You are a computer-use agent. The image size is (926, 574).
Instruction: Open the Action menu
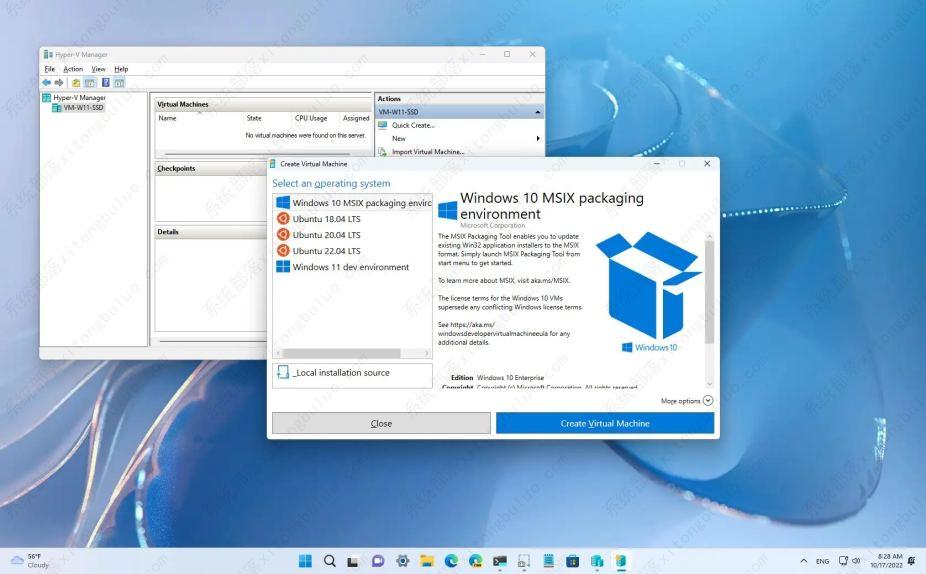pyautogui.click(x=73, y=69)
